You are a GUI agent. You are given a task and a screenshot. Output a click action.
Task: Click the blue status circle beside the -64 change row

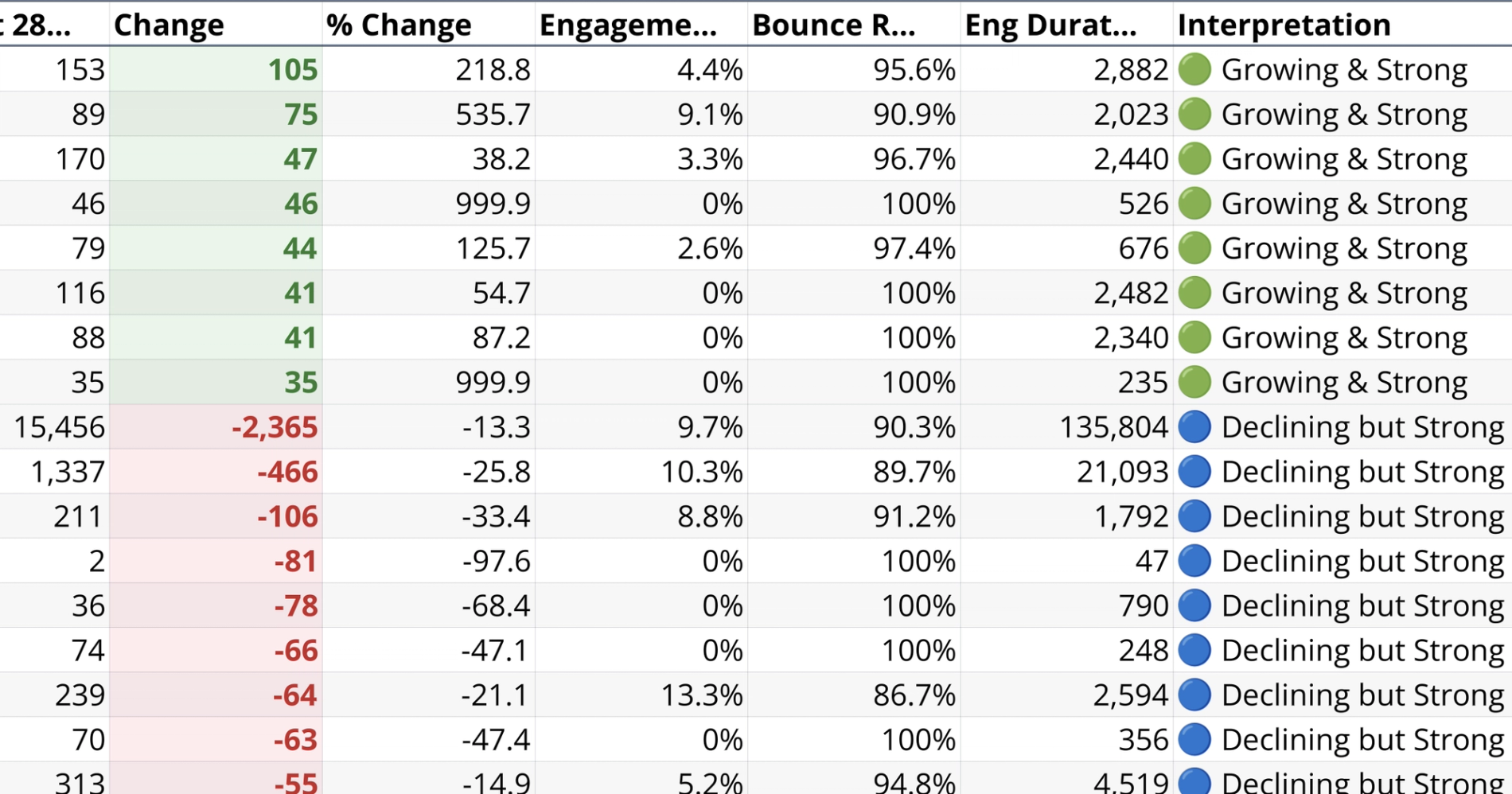click(x=1194, y=694)
